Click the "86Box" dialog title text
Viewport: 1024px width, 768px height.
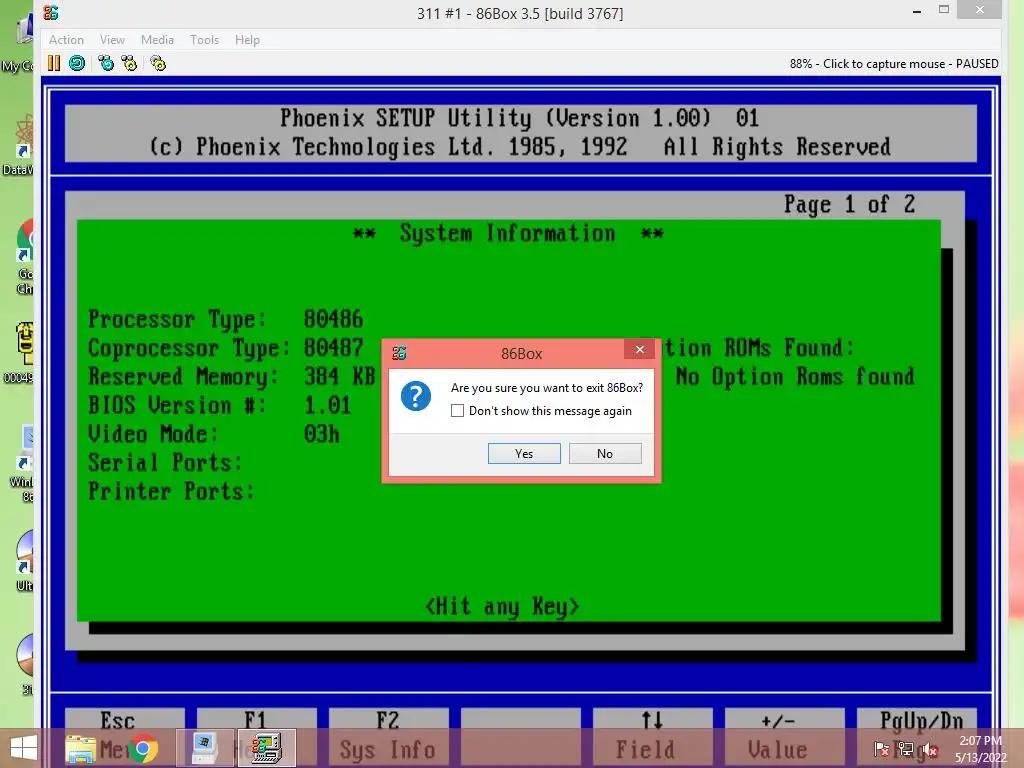(x=521, y=354)
